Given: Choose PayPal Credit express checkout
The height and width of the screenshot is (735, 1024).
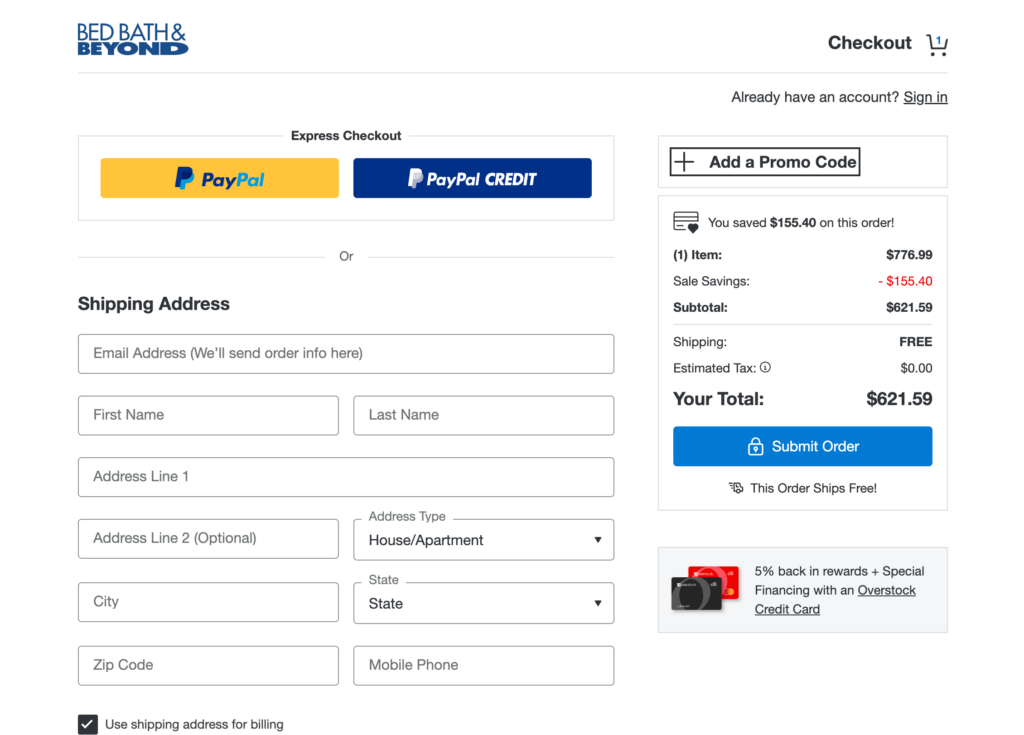Looking at the screenshot, I should pyautogui.click(x=472, y=178).
